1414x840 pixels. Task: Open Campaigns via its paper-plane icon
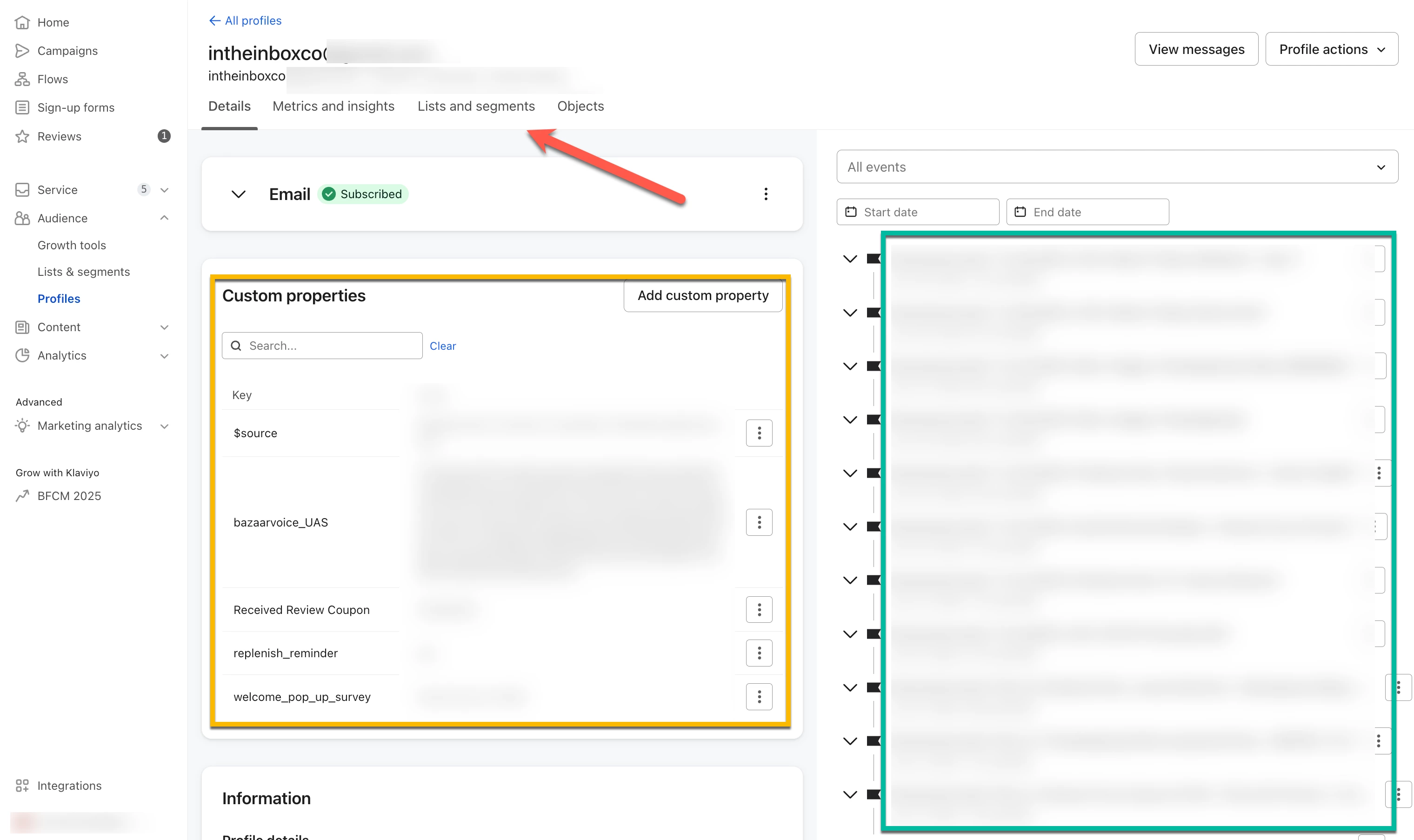22,51
